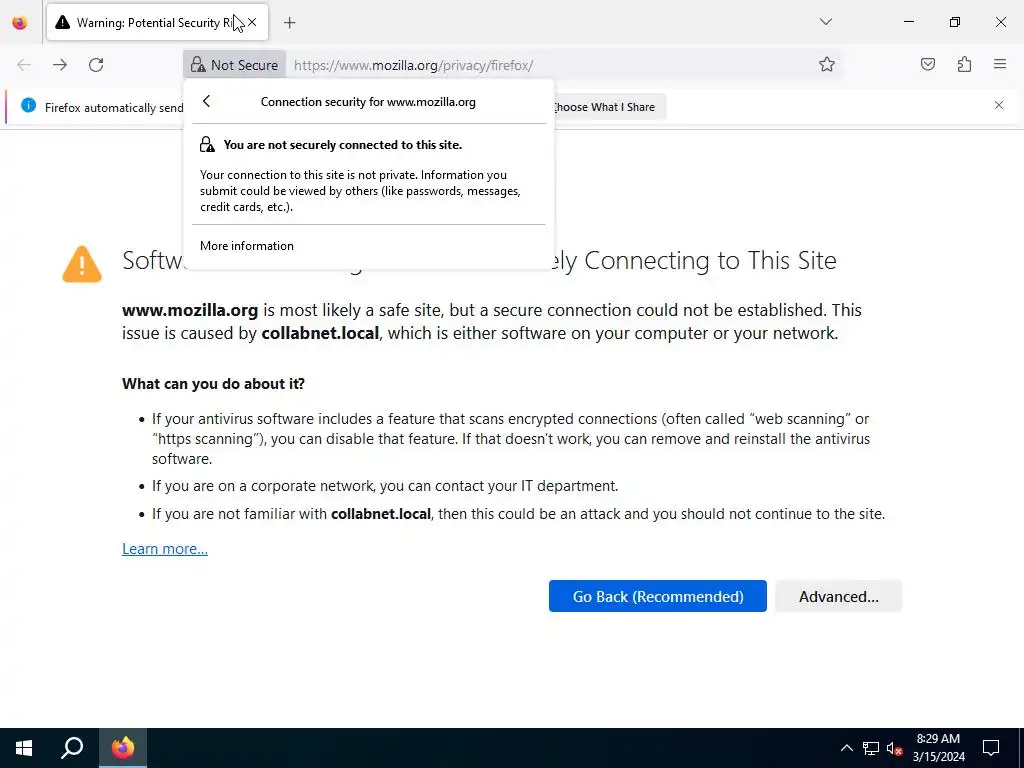Screen dimensions: 1024x768
Task: Click 'Connection security for www.mozilla.org' heading
Action: click(368, 102)
